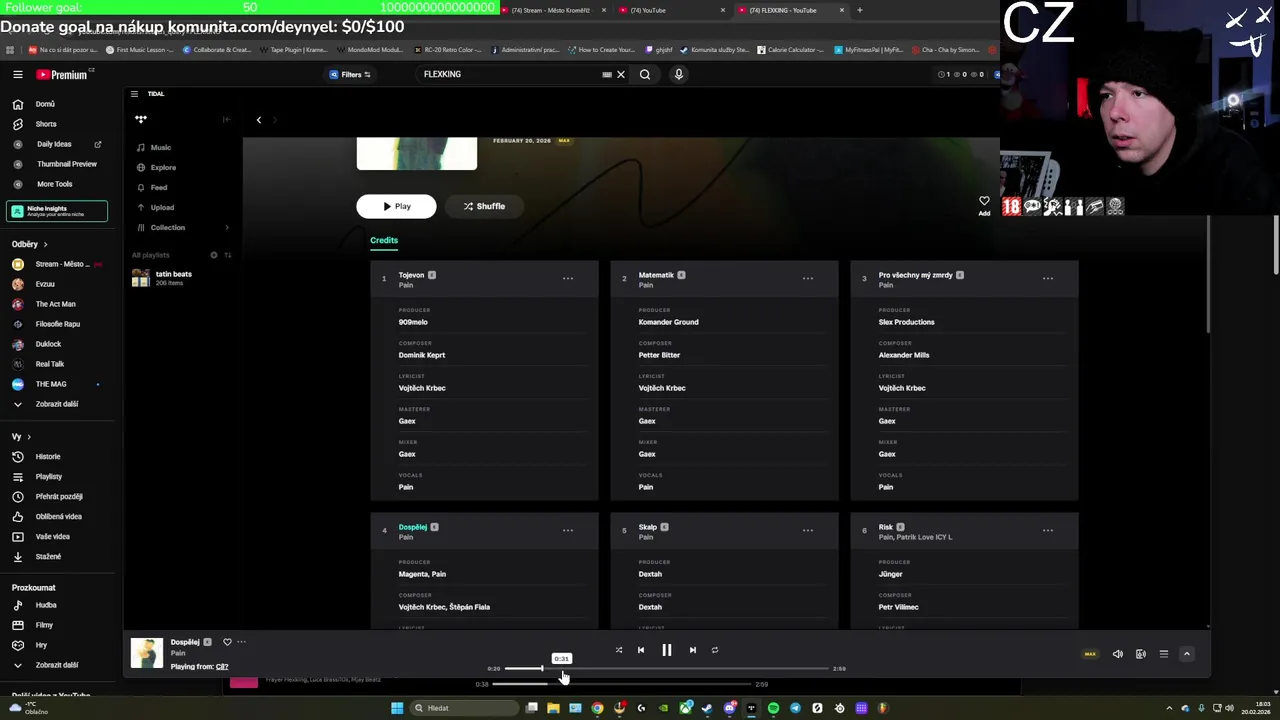Click MAX audio quality badge in player
The width and height of the screenshot is (1280, 720).
tap(1090, 654)
